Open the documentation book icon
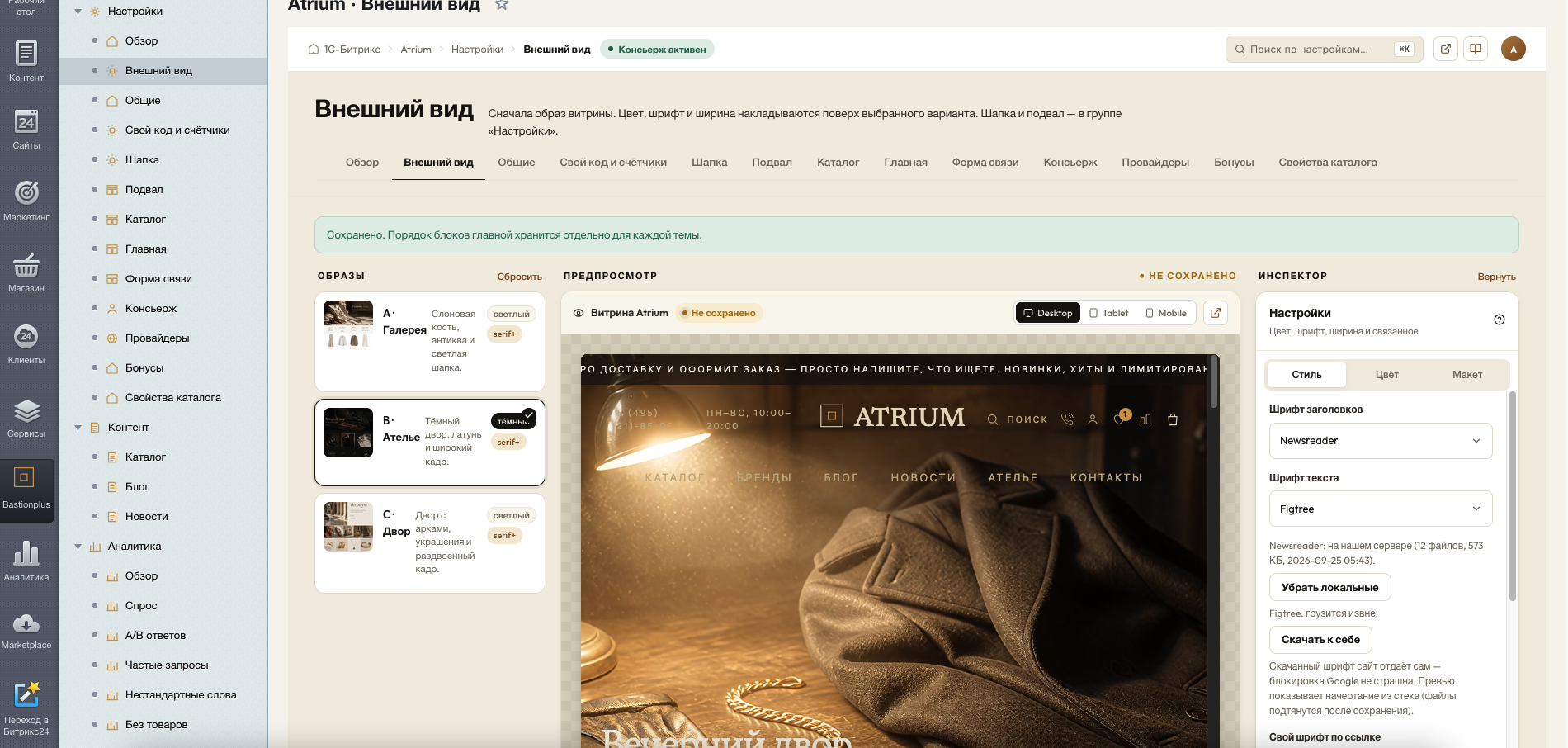The image size is (1568, 748). coord(1476,49)
